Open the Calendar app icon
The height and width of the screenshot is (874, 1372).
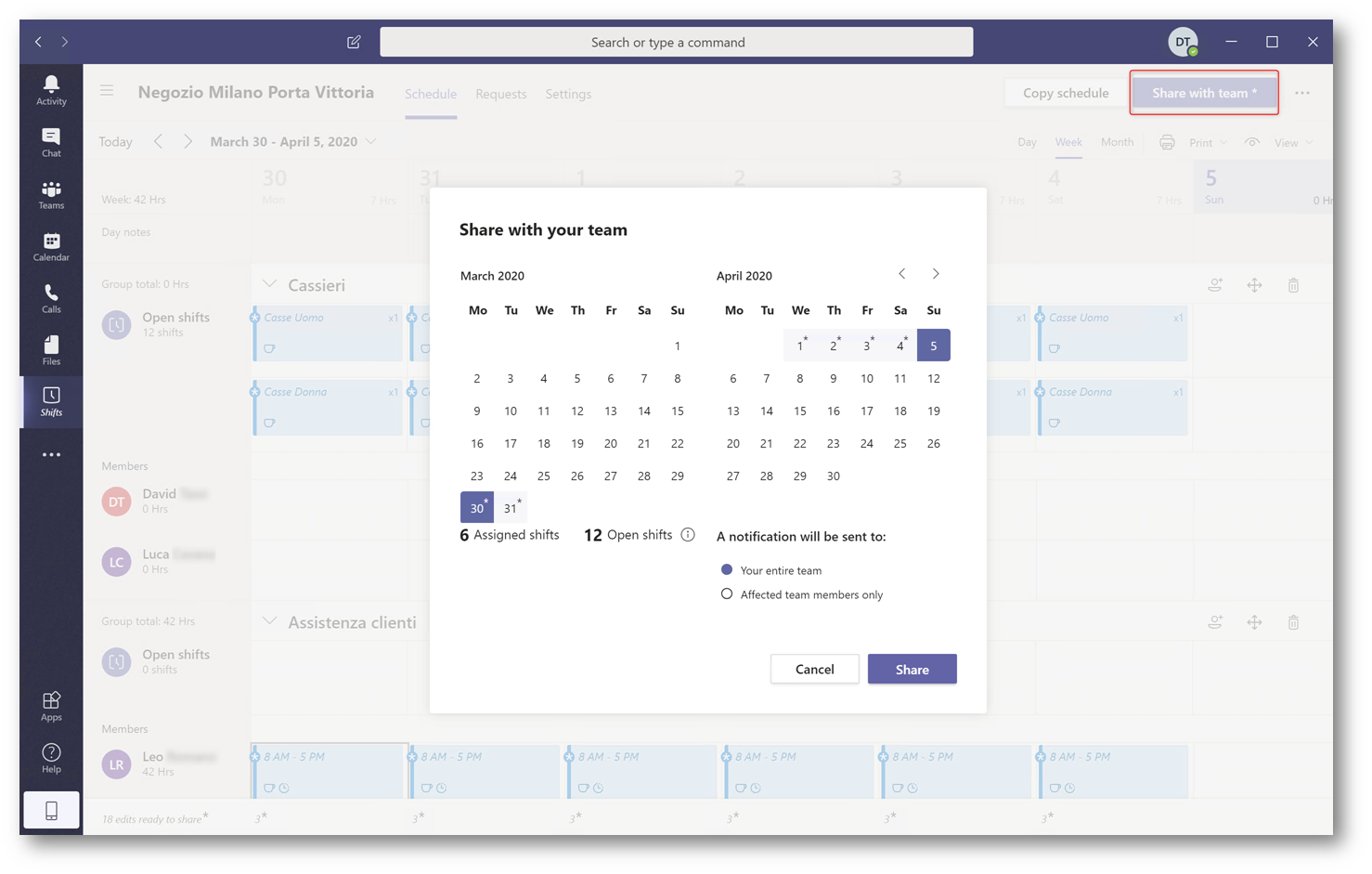coord(51,246)
